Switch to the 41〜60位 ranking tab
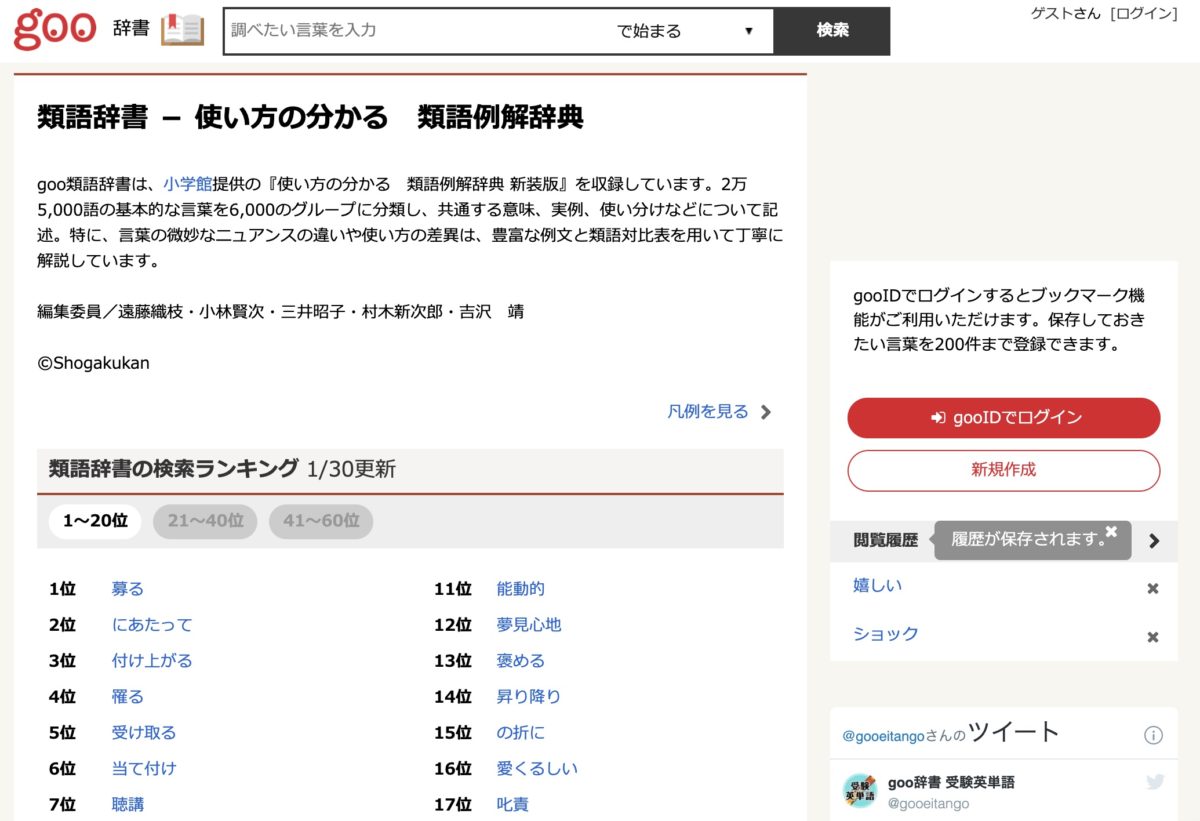This screenshot has width=1200, height=821. 321,521
